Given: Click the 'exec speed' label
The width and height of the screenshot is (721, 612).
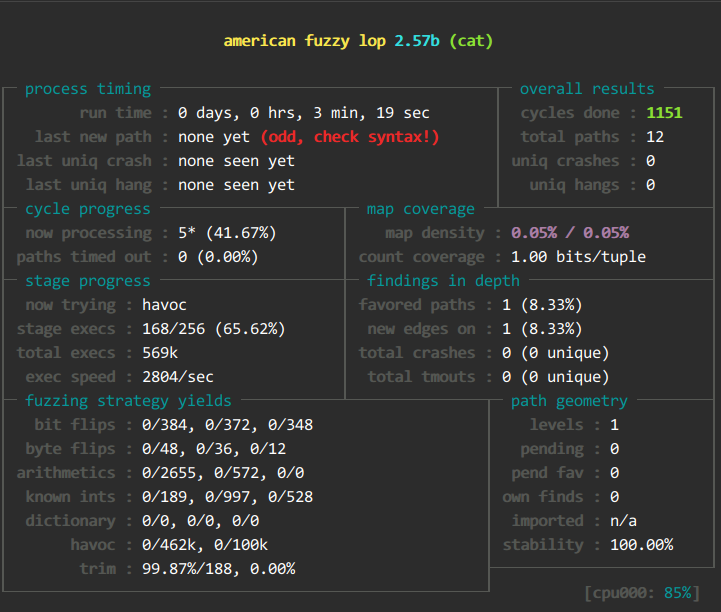Looking at the screenshot, I should pos(70,377).
